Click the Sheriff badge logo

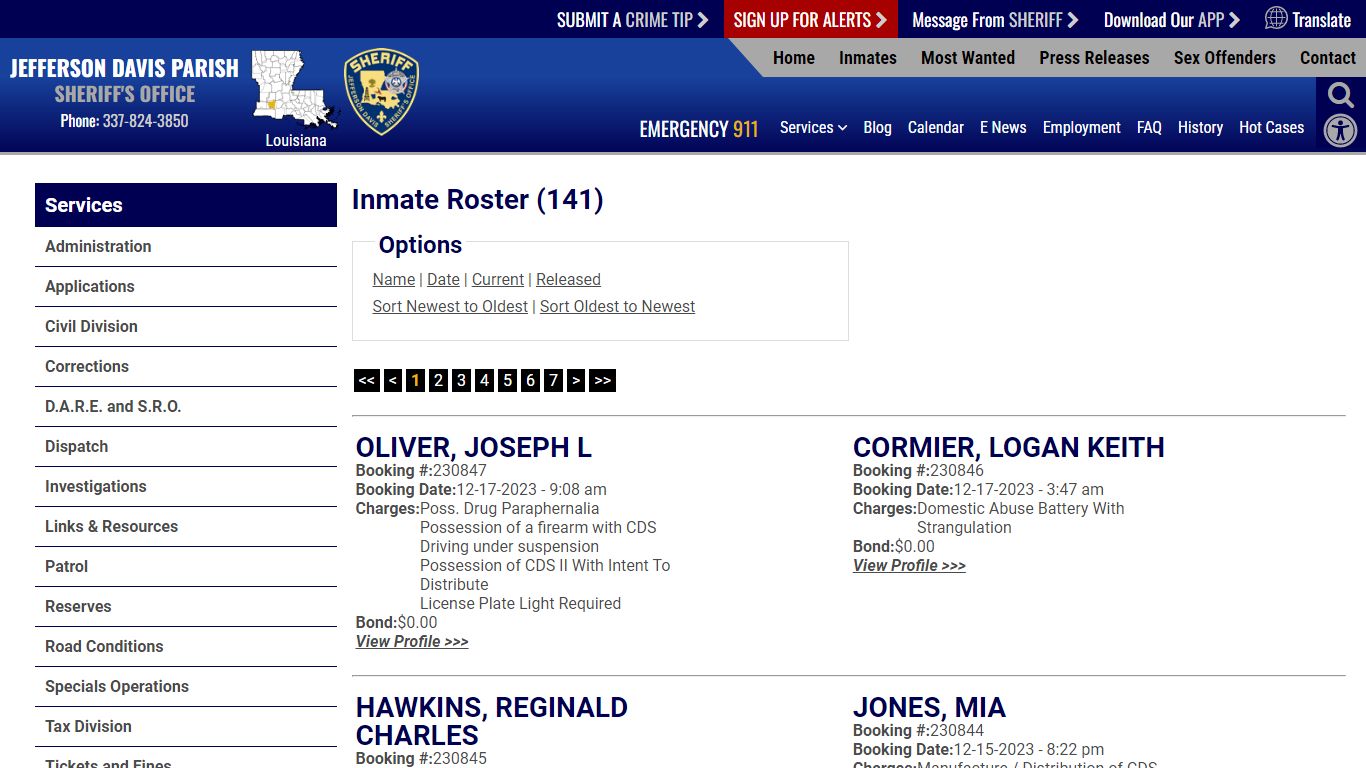[381, 93]
